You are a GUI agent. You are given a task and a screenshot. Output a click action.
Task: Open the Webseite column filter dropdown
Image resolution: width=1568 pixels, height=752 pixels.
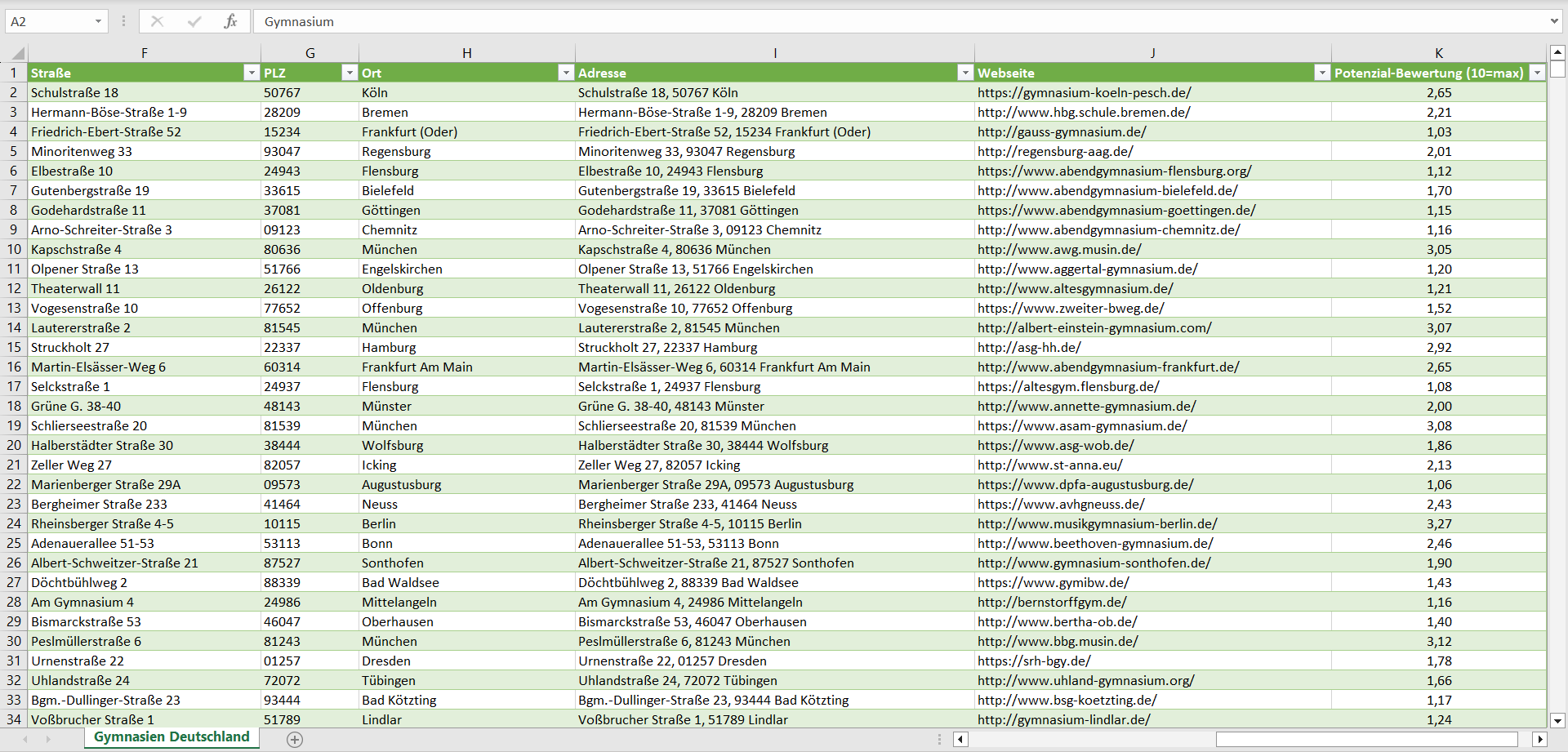click(x=1322, y=73)
